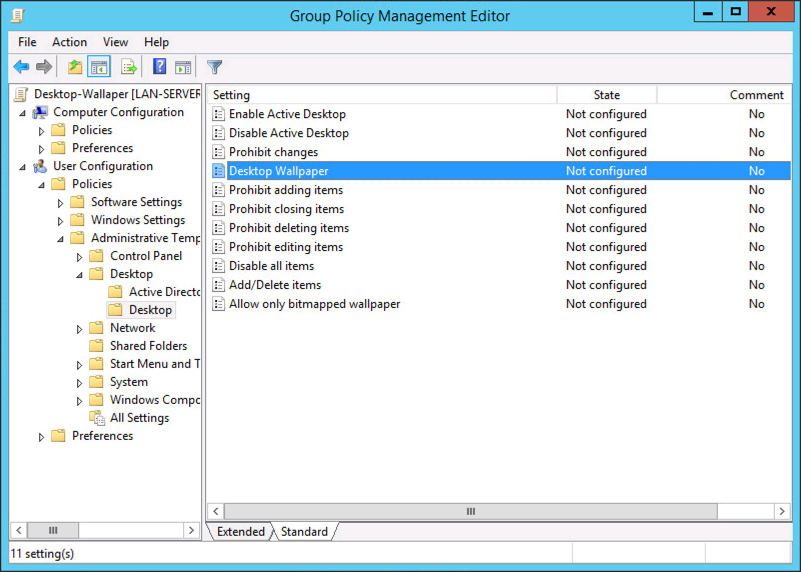Collapse the User Configuration node
Image resolution: width=801 pixels, height=572 pixels.
click(x=22, y=167)
